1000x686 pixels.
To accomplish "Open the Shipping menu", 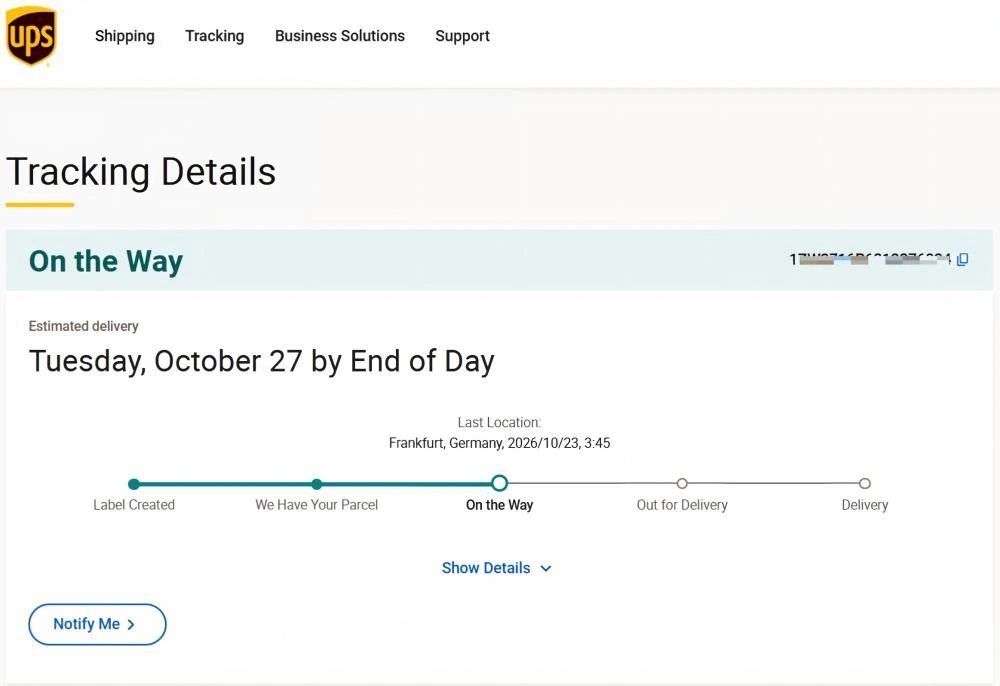I will click(124, 36).
